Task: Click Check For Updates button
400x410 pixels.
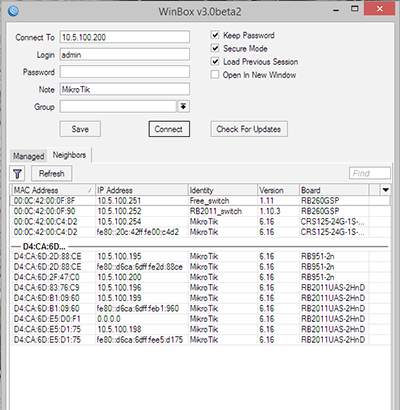Action: pos(249,129)
